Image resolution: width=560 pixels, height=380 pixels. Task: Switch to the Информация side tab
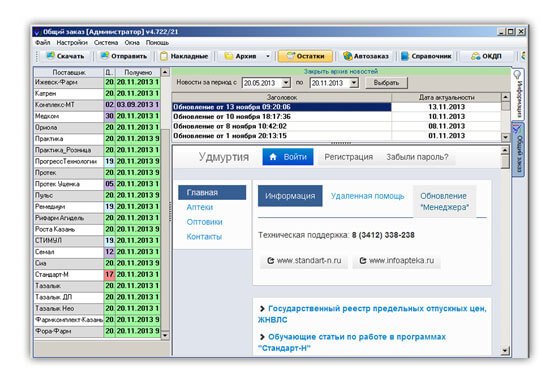point(518,94)
